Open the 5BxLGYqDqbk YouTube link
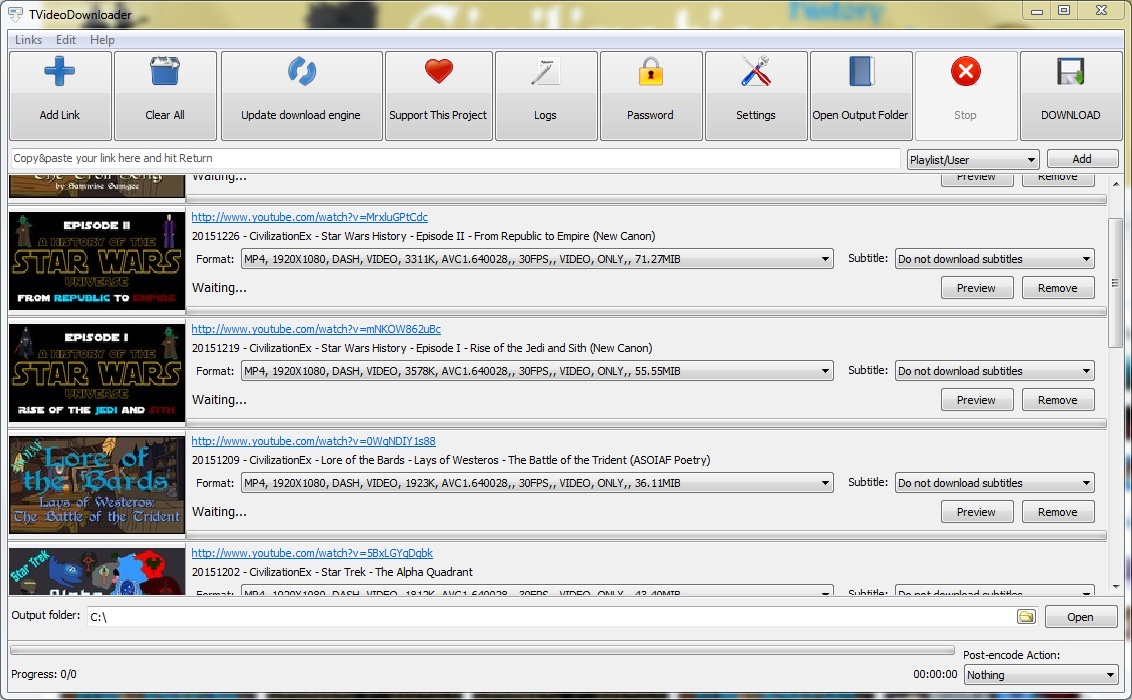The width and height of the screenshot is (1132, 700). (x=312, y=553)
